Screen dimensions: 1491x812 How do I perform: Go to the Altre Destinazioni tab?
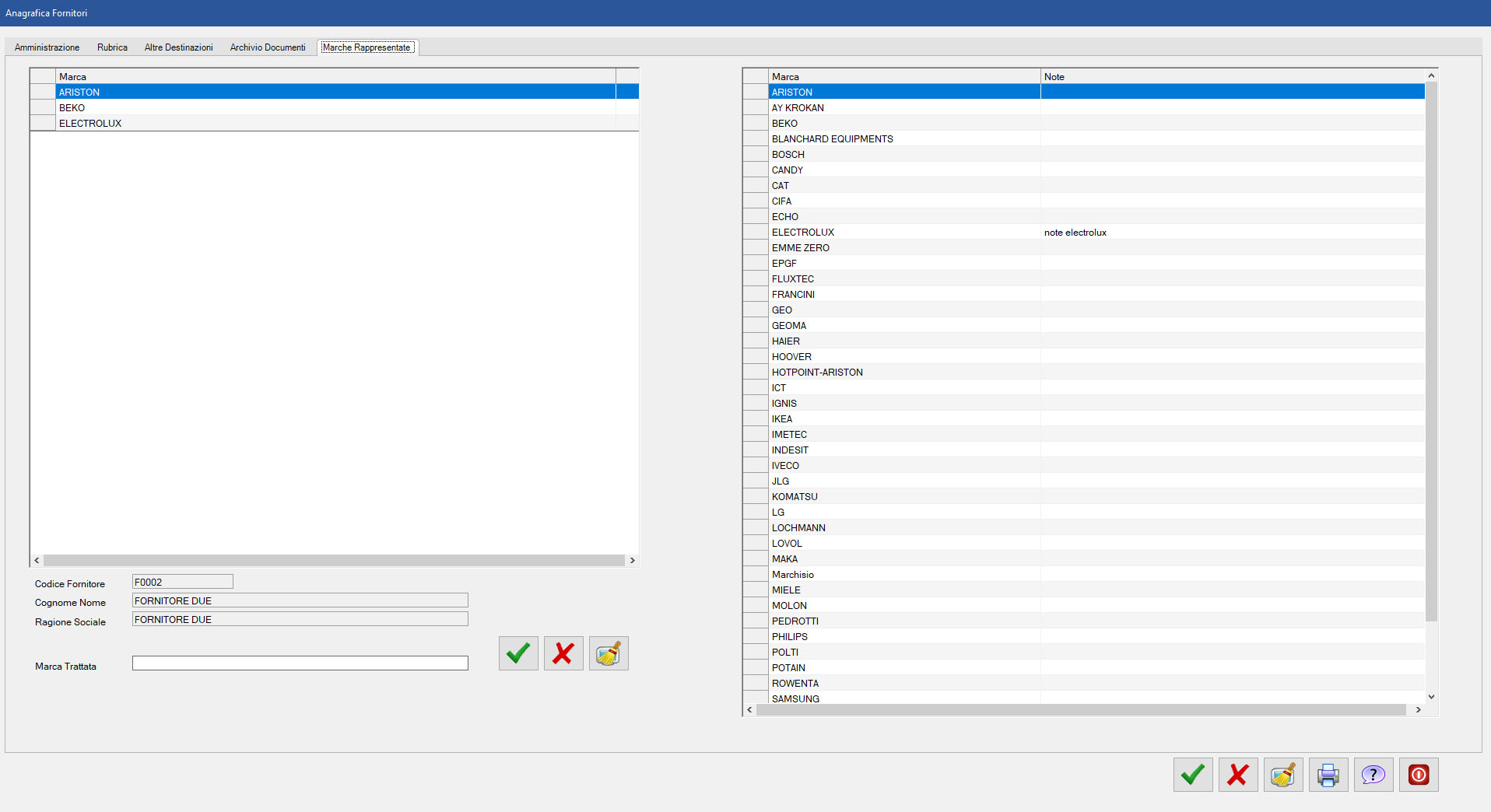178,47
